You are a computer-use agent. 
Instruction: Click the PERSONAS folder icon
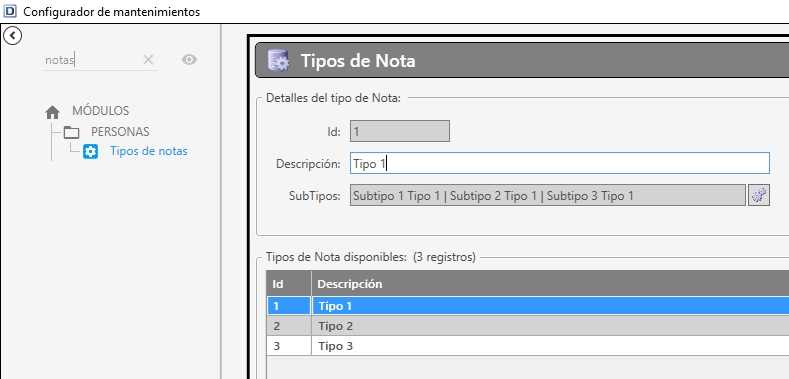click(x=71, y=132)
